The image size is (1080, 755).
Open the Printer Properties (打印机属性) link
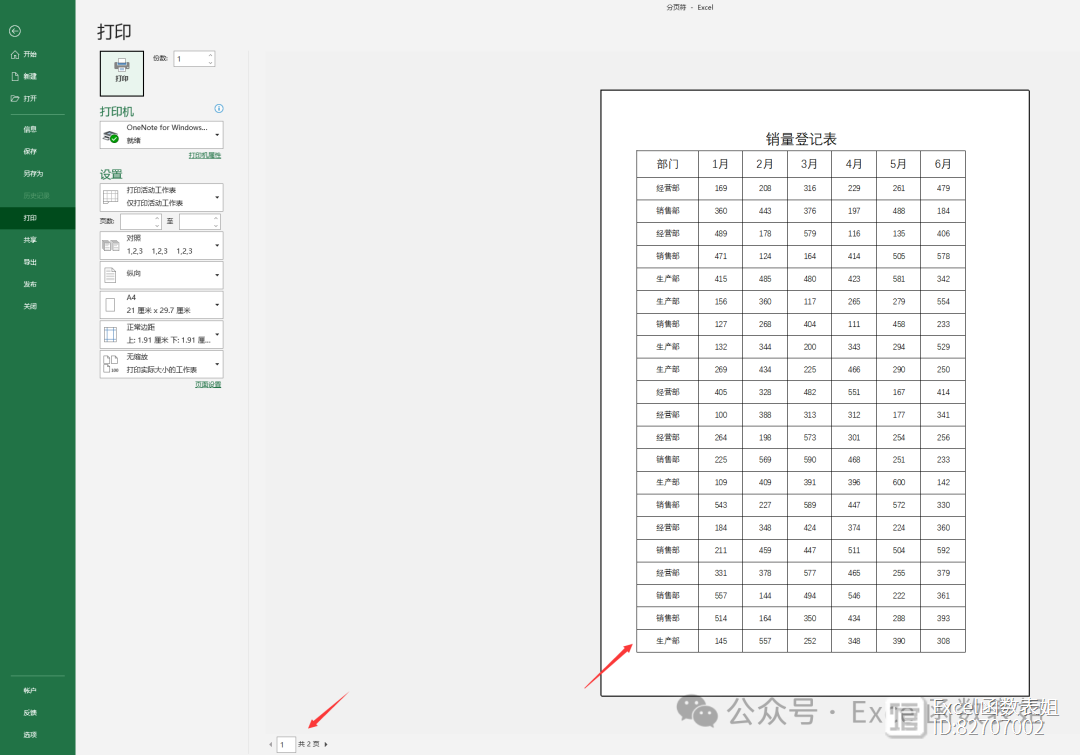pos(205,156)
